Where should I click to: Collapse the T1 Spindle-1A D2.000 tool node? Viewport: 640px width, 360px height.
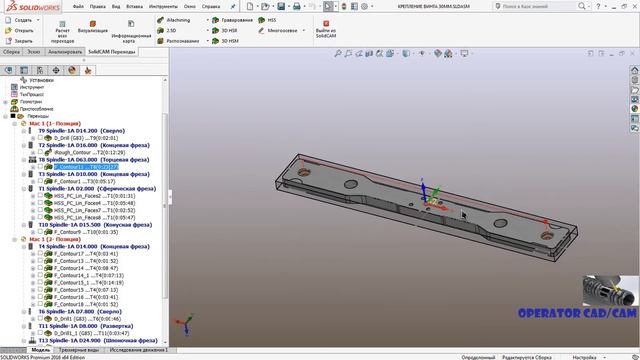pyautogui.click(x=24, y=189)
